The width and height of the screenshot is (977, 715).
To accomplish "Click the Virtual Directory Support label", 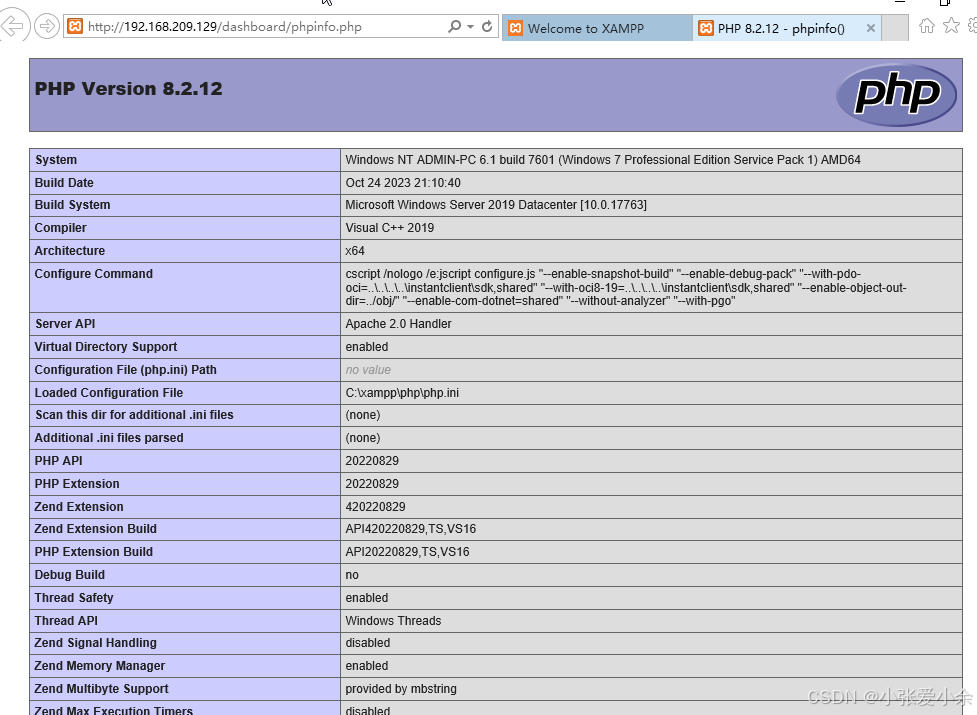I will point(106,346).
